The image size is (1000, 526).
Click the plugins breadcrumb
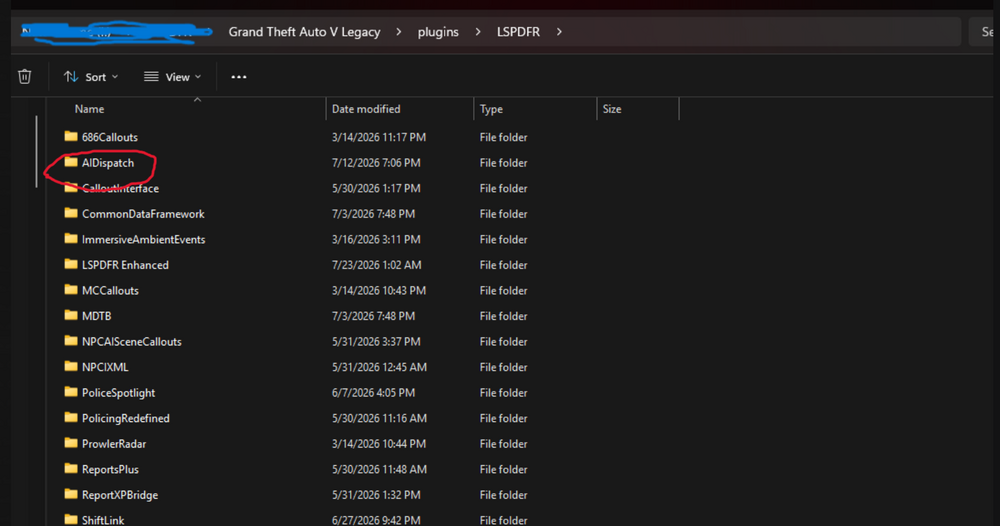coord(438,32)
